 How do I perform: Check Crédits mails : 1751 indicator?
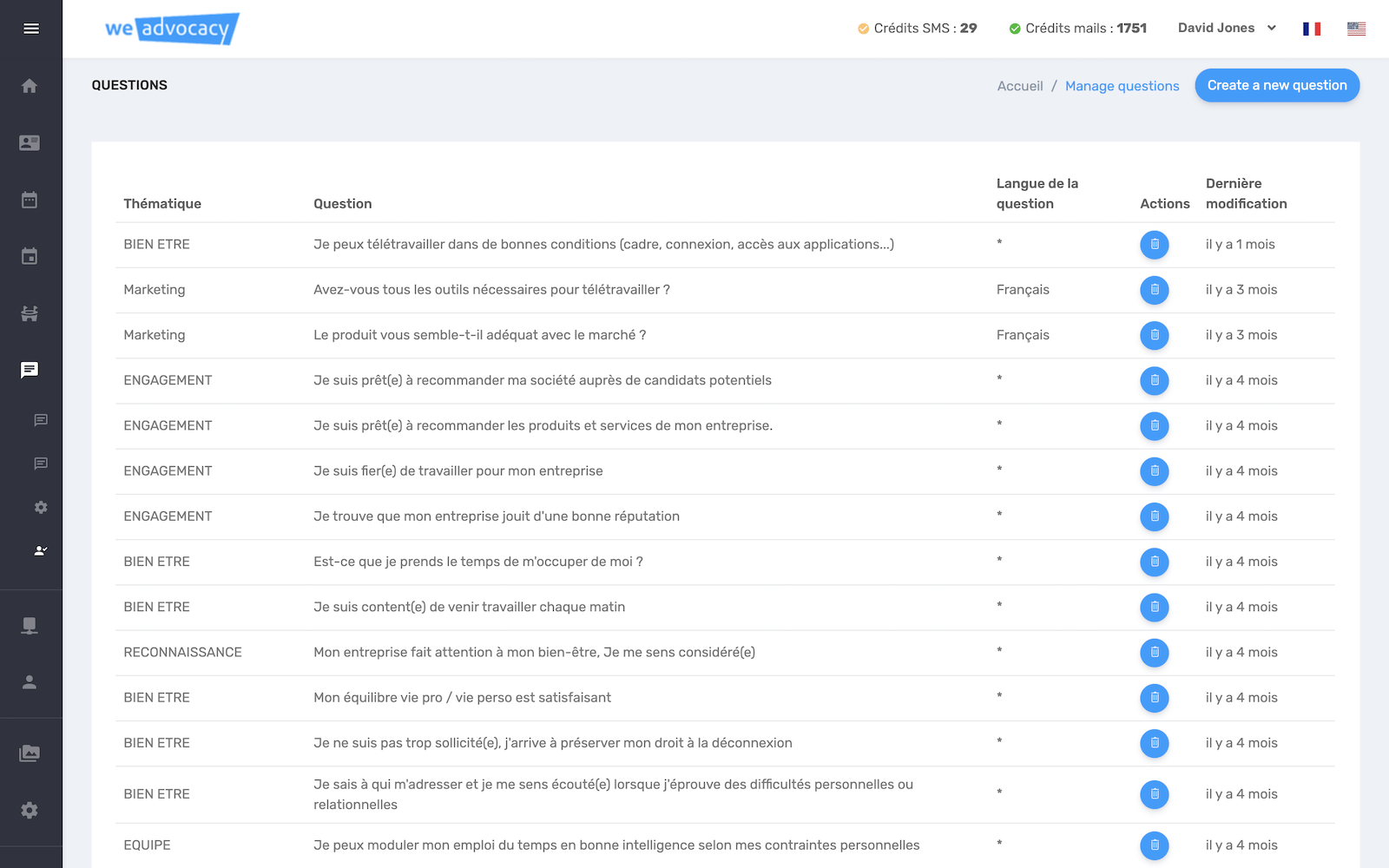1078,29
